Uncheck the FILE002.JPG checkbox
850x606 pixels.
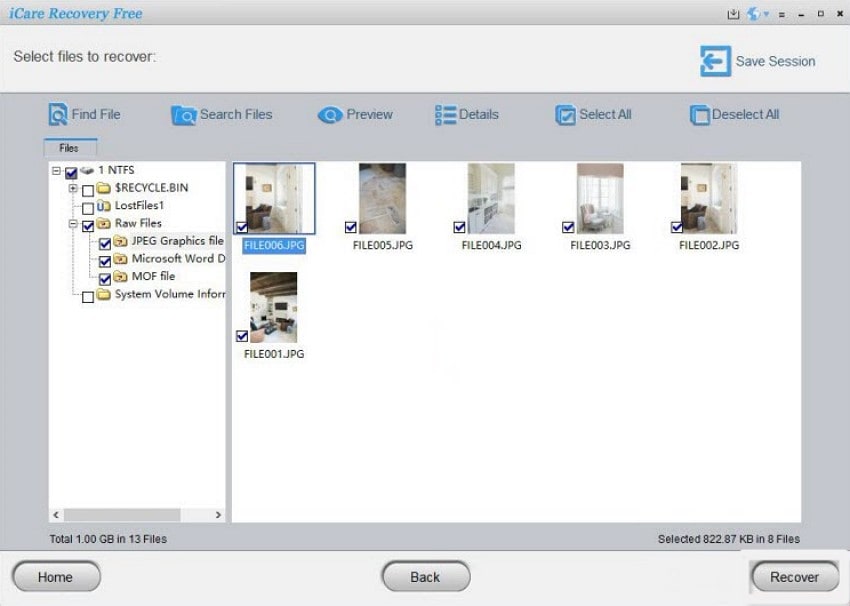[x=677, y=227]
